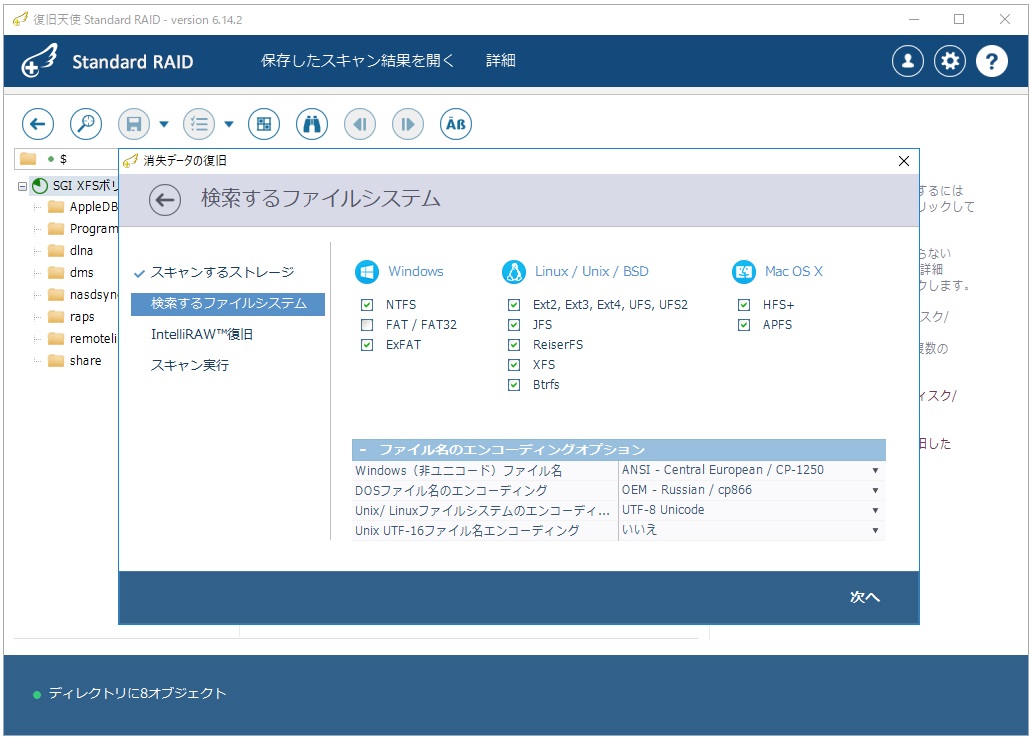Click the dialog back arrow circle
The image size is (1033, 739).
click(x=165, y=200)
